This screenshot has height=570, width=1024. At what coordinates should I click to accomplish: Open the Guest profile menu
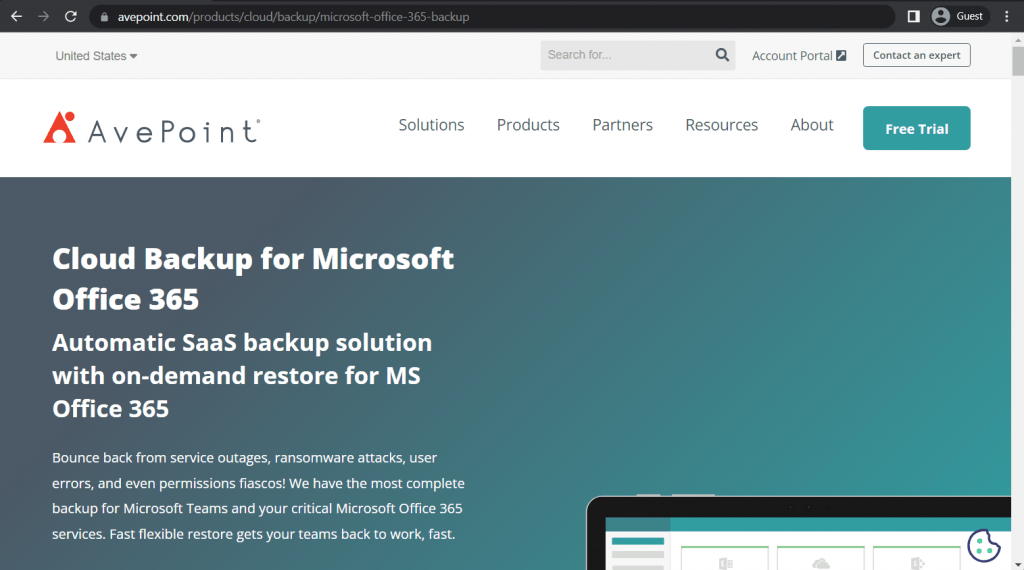click(x=958, y=16)
